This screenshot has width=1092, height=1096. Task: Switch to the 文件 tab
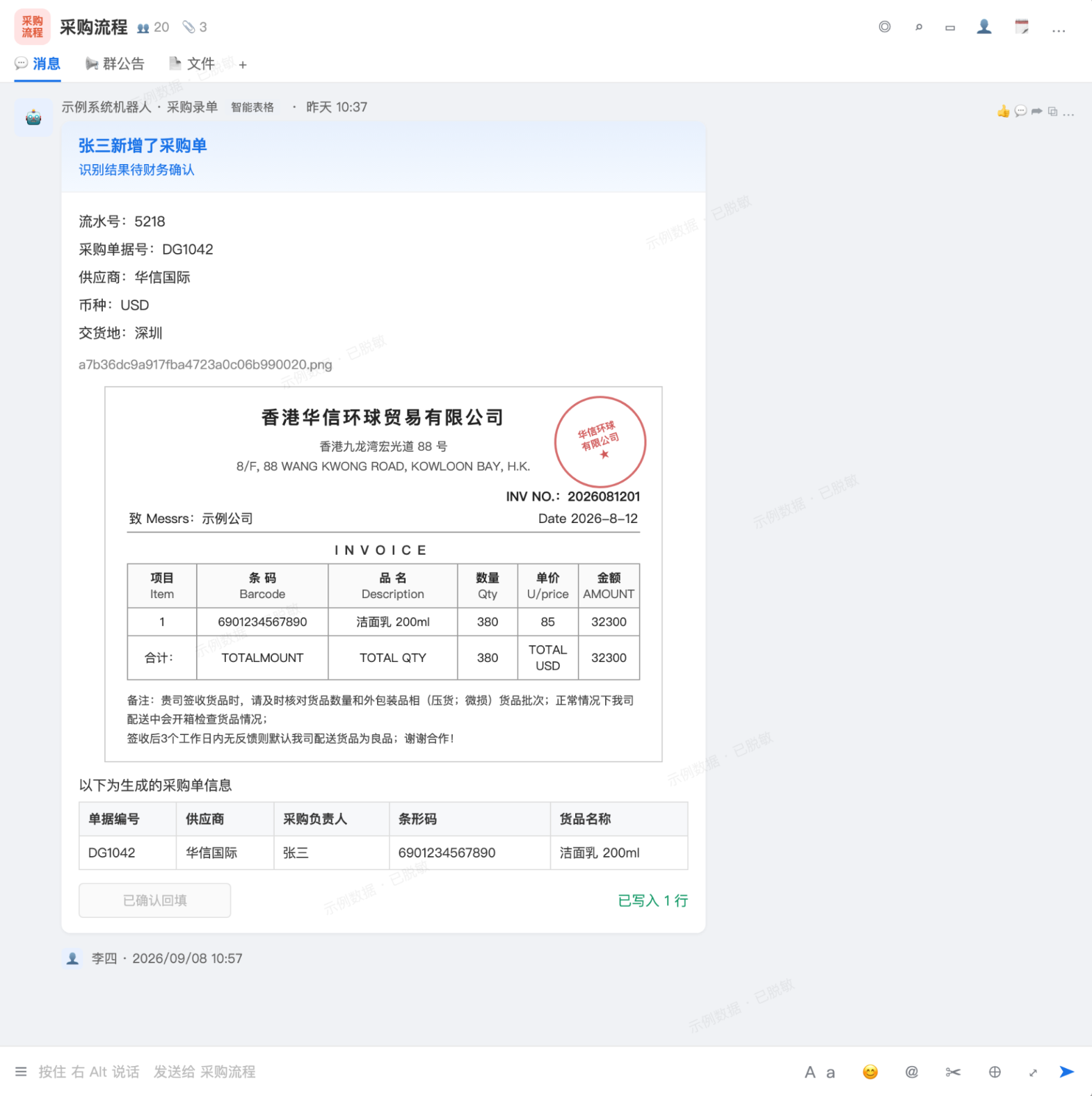tap(192, 64)
